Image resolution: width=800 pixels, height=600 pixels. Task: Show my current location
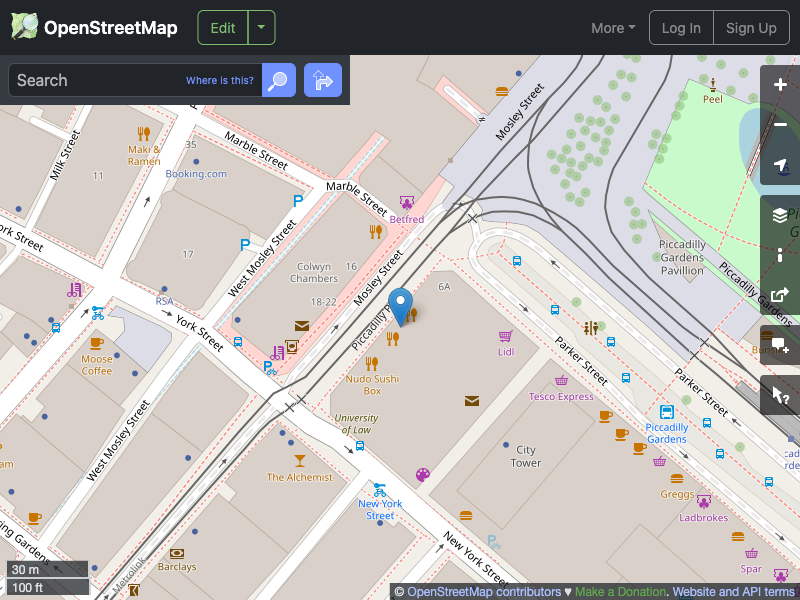(780, 165)
